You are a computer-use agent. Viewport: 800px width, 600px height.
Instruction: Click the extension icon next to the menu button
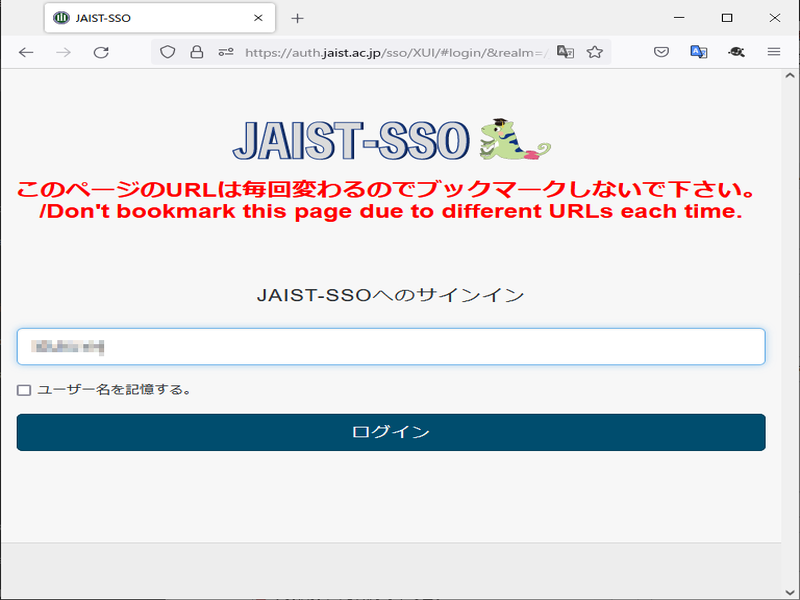[x=736, y=52]
